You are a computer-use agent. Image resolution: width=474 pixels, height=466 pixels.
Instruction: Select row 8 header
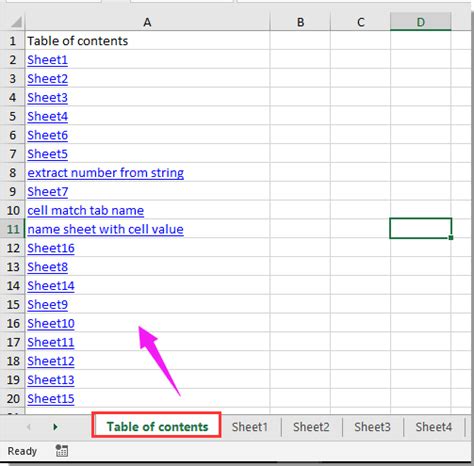(12, 173)
